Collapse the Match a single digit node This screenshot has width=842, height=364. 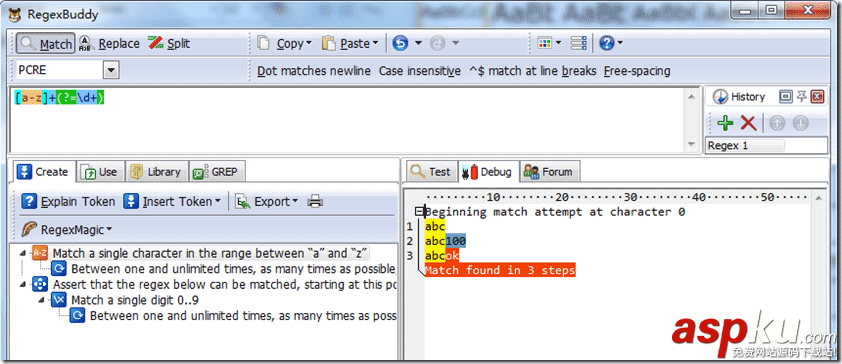tap(42, 300)
